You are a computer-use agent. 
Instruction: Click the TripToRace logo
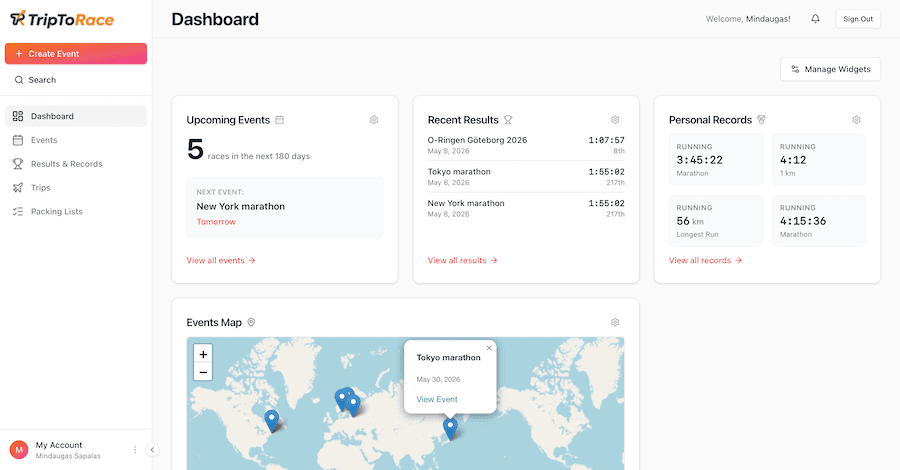coord(62,20)
